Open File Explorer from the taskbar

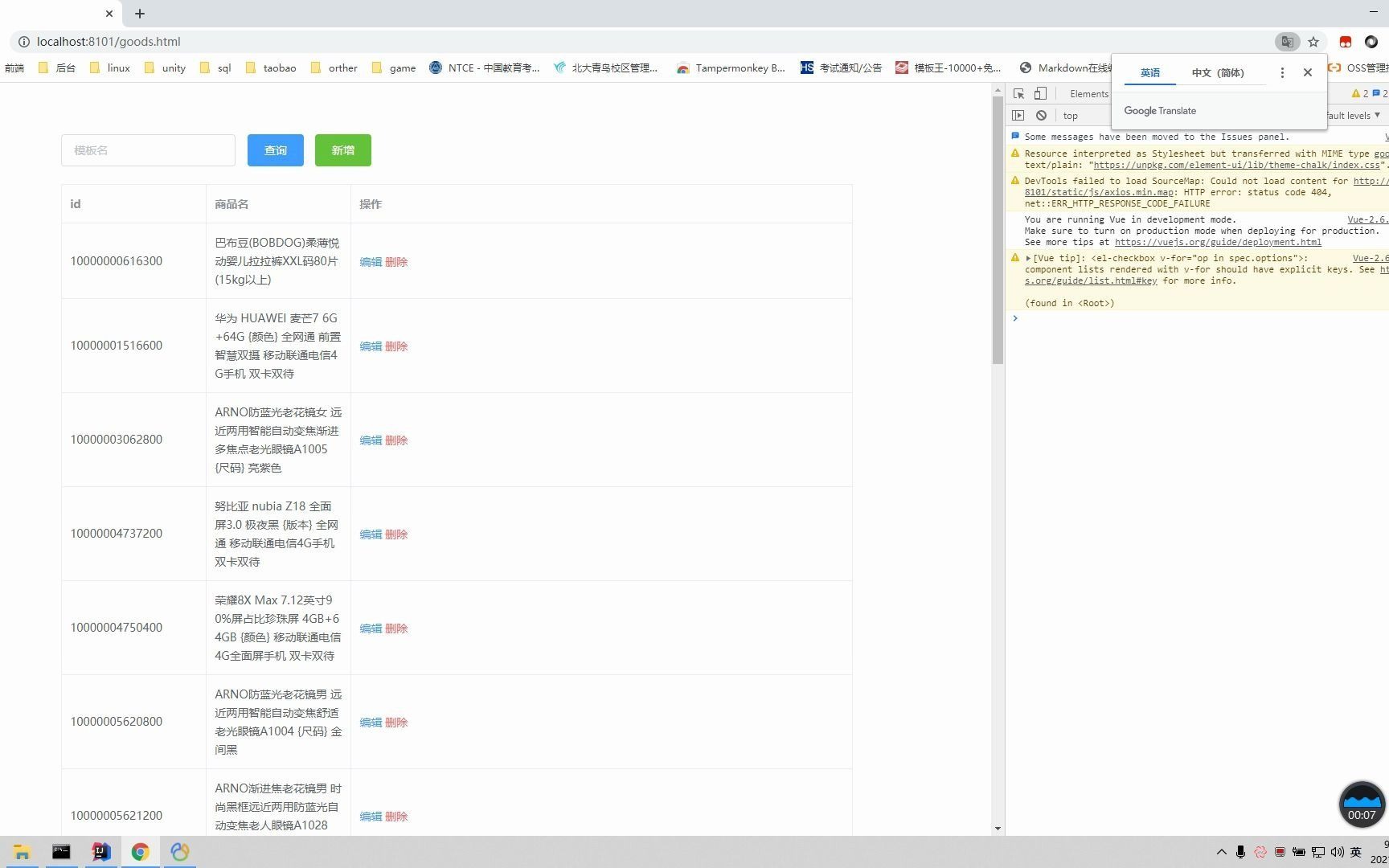(x=22, y=852)
